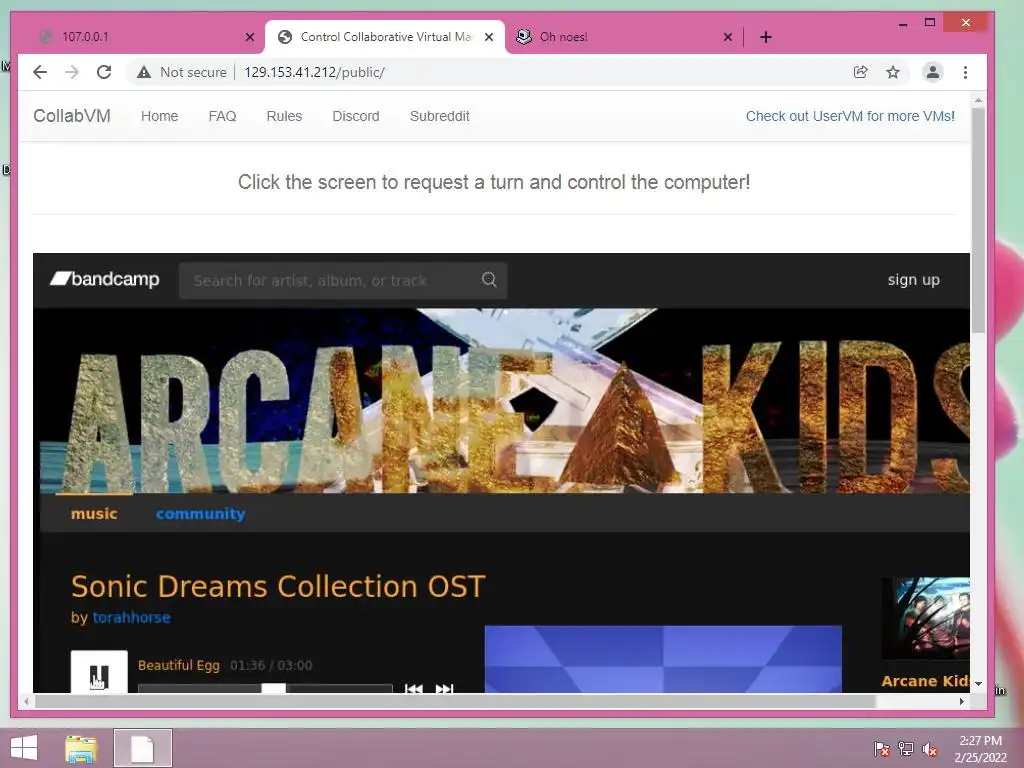Close the Oh noes! tab
Viewport: 1024px width, 768px height.
tap(728, 37)
